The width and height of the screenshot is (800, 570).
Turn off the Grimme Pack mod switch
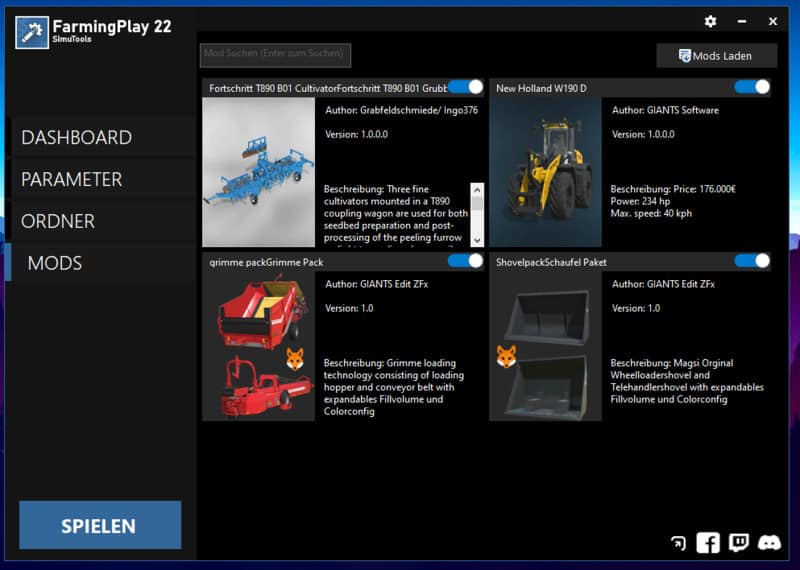click(x=466, y=261)
